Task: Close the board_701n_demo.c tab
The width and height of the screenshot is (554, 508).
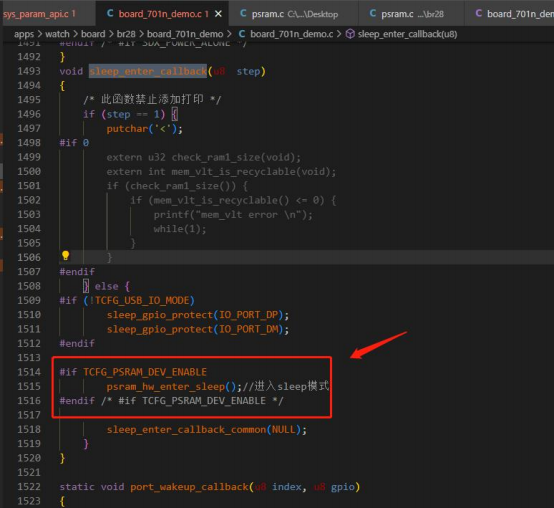Action: click(219, 14)
